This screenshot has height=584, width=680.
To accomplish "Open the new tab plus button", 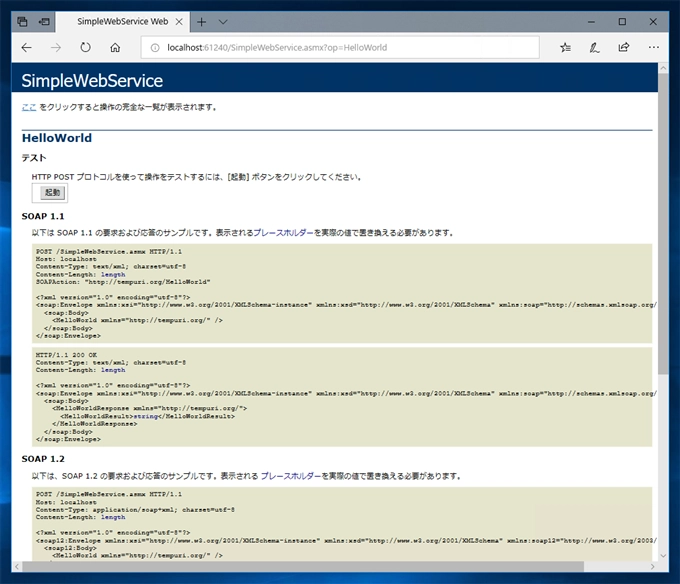I will (x=201, y=22).
